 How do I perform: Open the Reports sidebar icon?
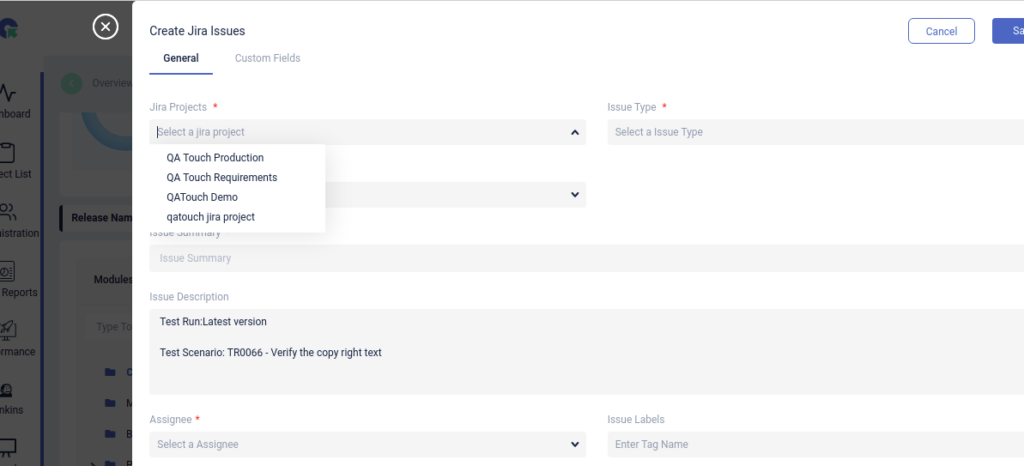[x=8, y=272]
